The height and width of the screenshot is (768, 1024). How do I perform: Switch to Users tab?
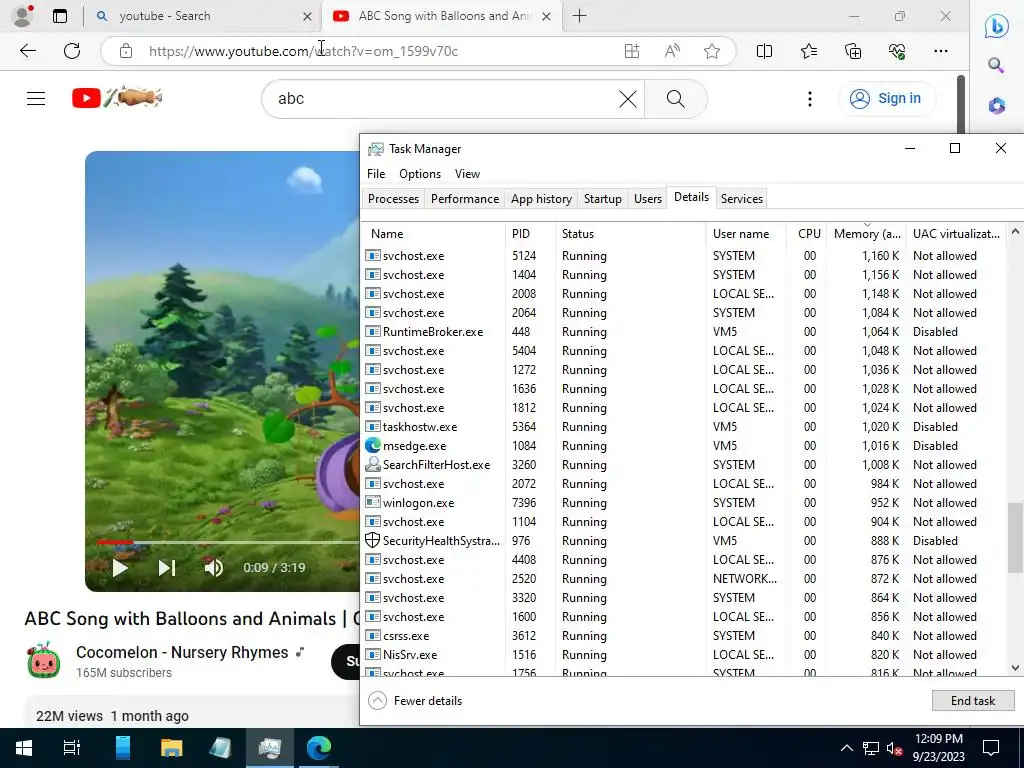click(647, 199)
